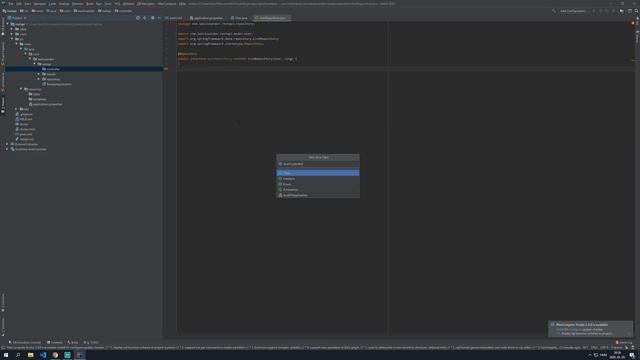Collapse the resources folder arrow
Viewport: 640px width, 360px height.
coord(21,89)
